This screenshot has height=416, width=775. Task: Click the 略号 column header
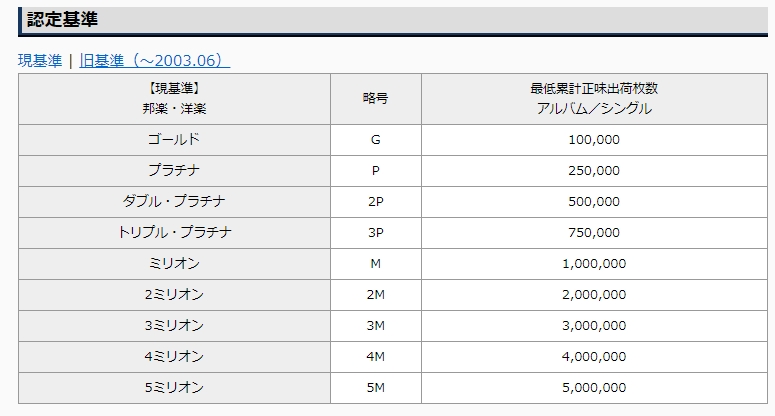(375, 98)
